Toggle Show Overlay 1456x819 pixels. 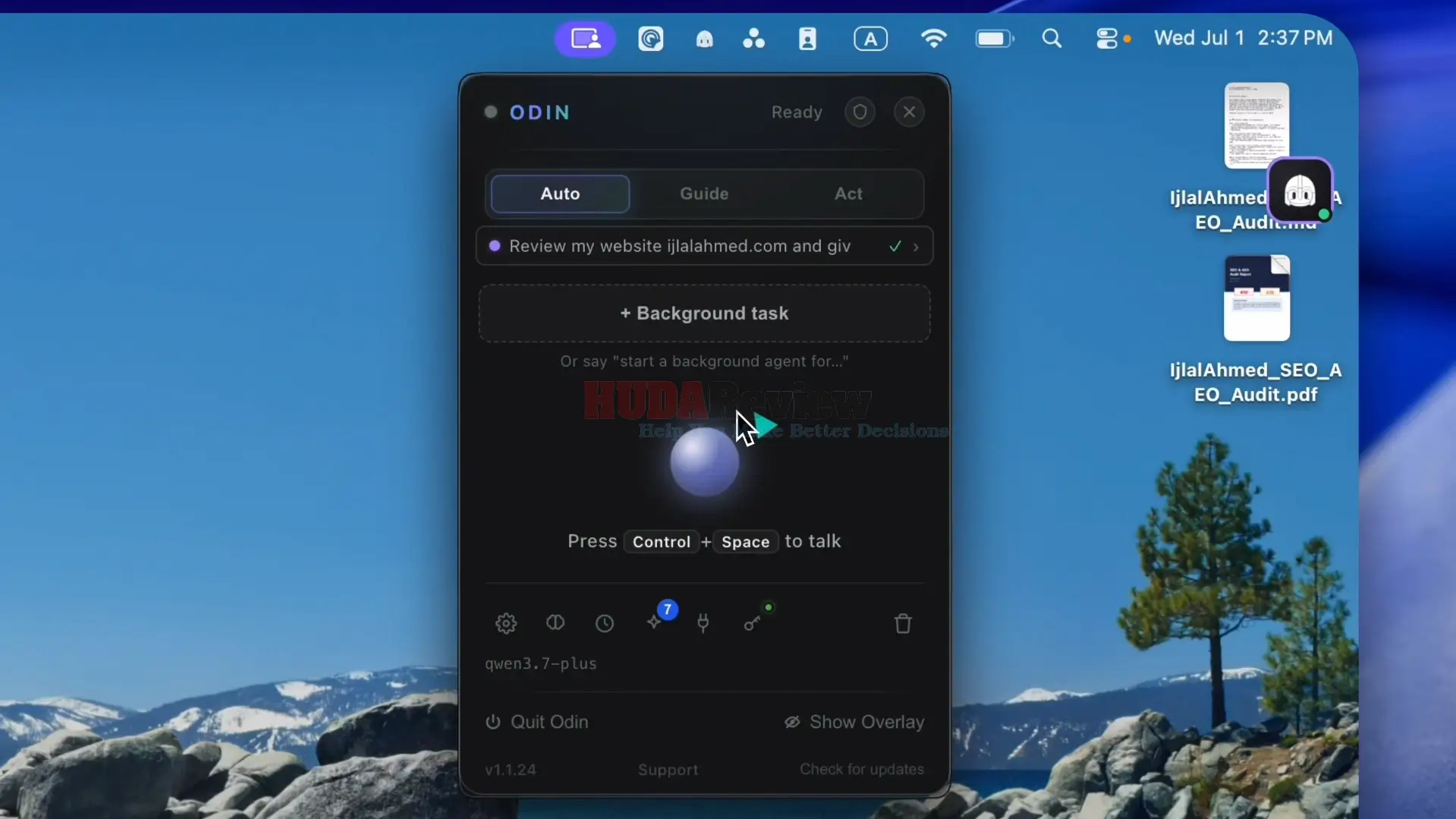(854, 722)
